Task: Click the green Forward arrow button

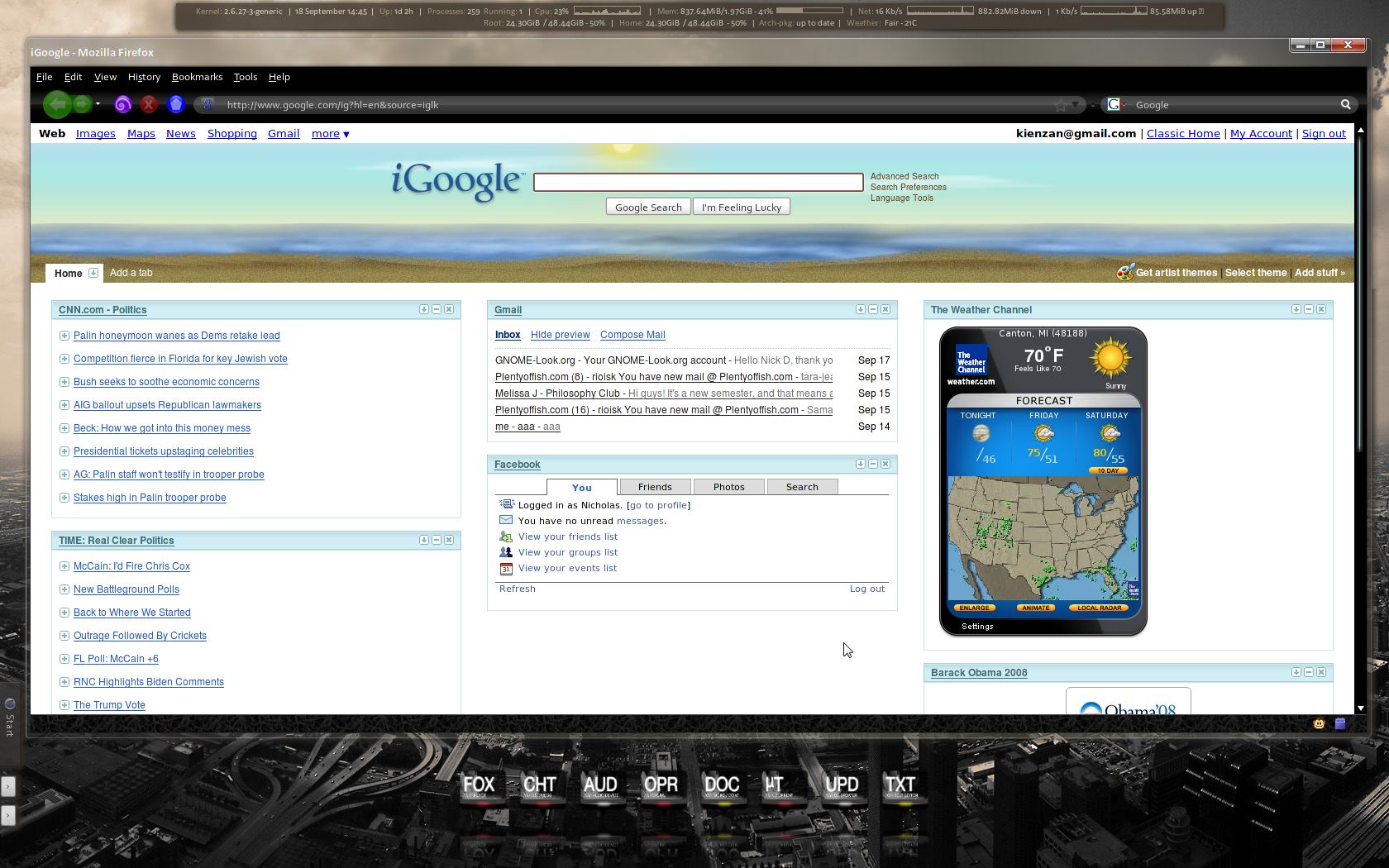Action: [x=81, y=104]
